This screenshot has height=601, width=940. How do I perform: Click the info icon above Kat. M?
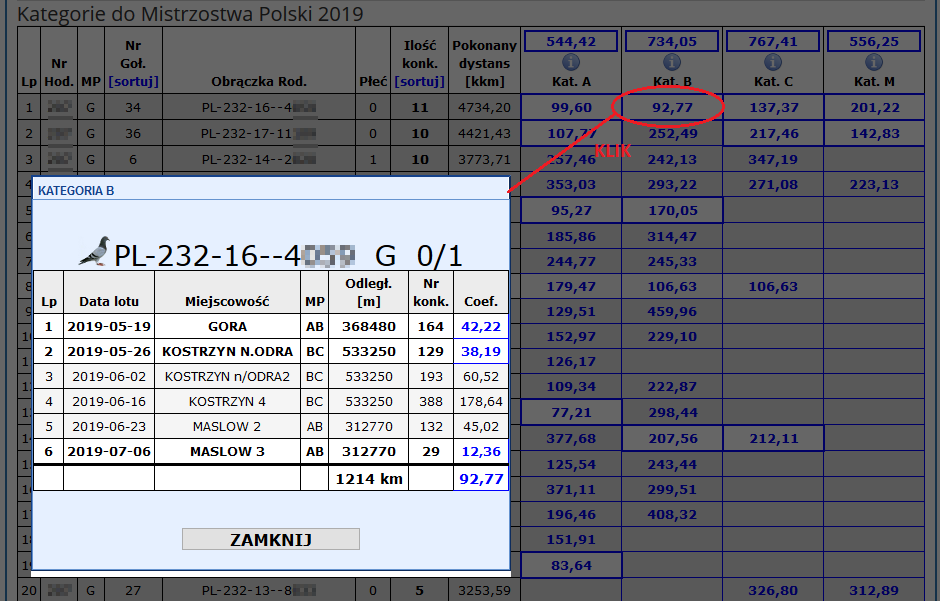click(x=875, y=63)
